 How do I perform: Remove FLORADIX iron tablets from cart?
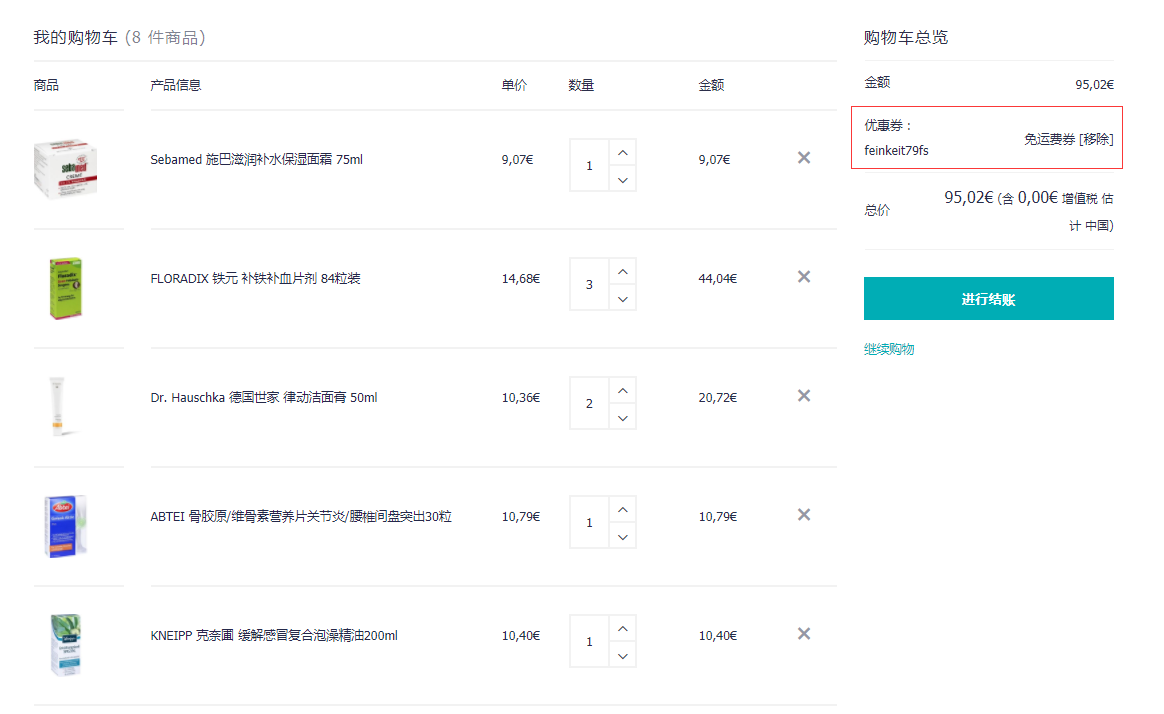[x=804, y=277]
